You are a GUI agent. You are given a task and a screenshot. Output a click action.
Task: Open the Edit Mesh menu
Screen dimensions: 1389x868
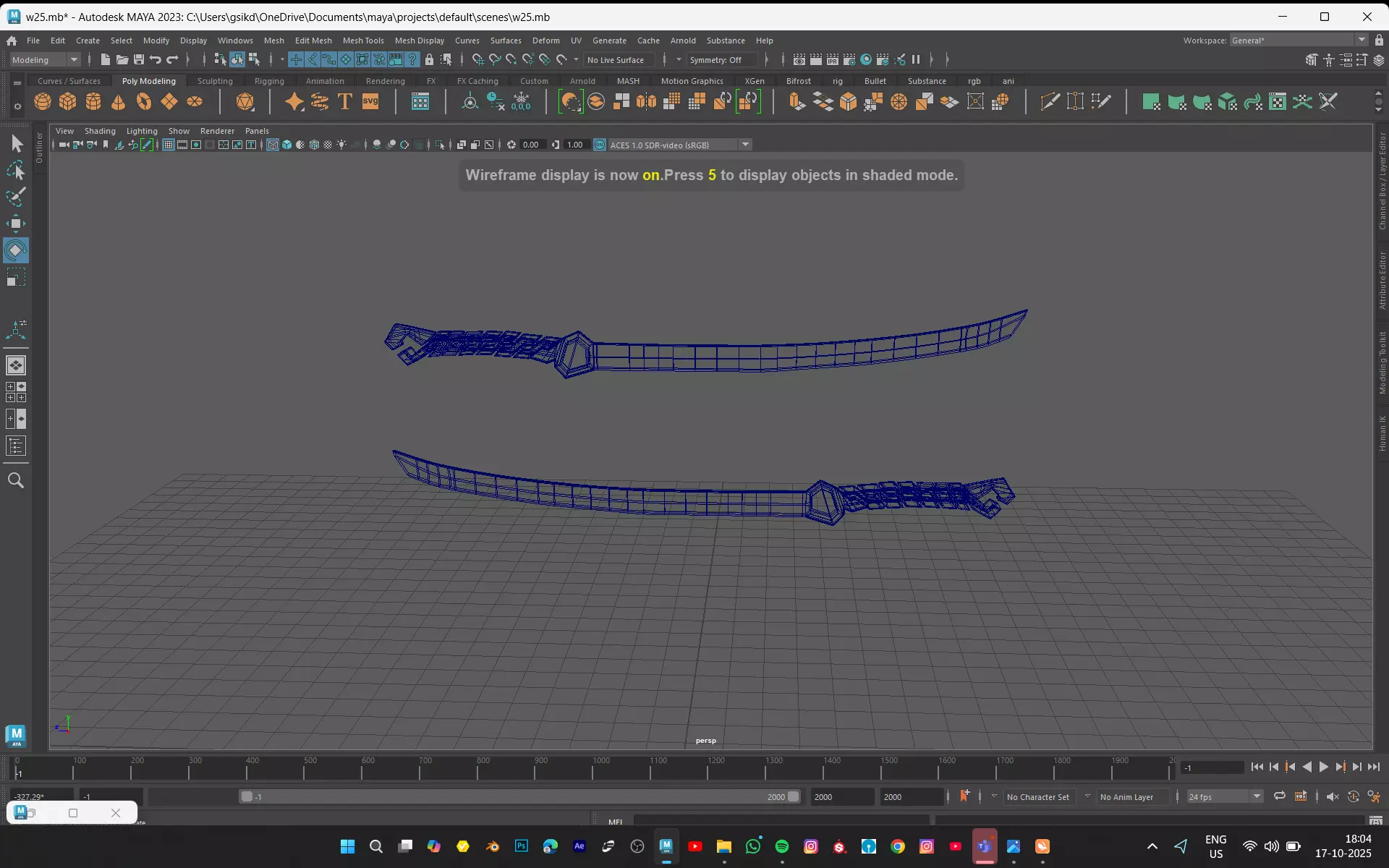[x=313, y=41]
